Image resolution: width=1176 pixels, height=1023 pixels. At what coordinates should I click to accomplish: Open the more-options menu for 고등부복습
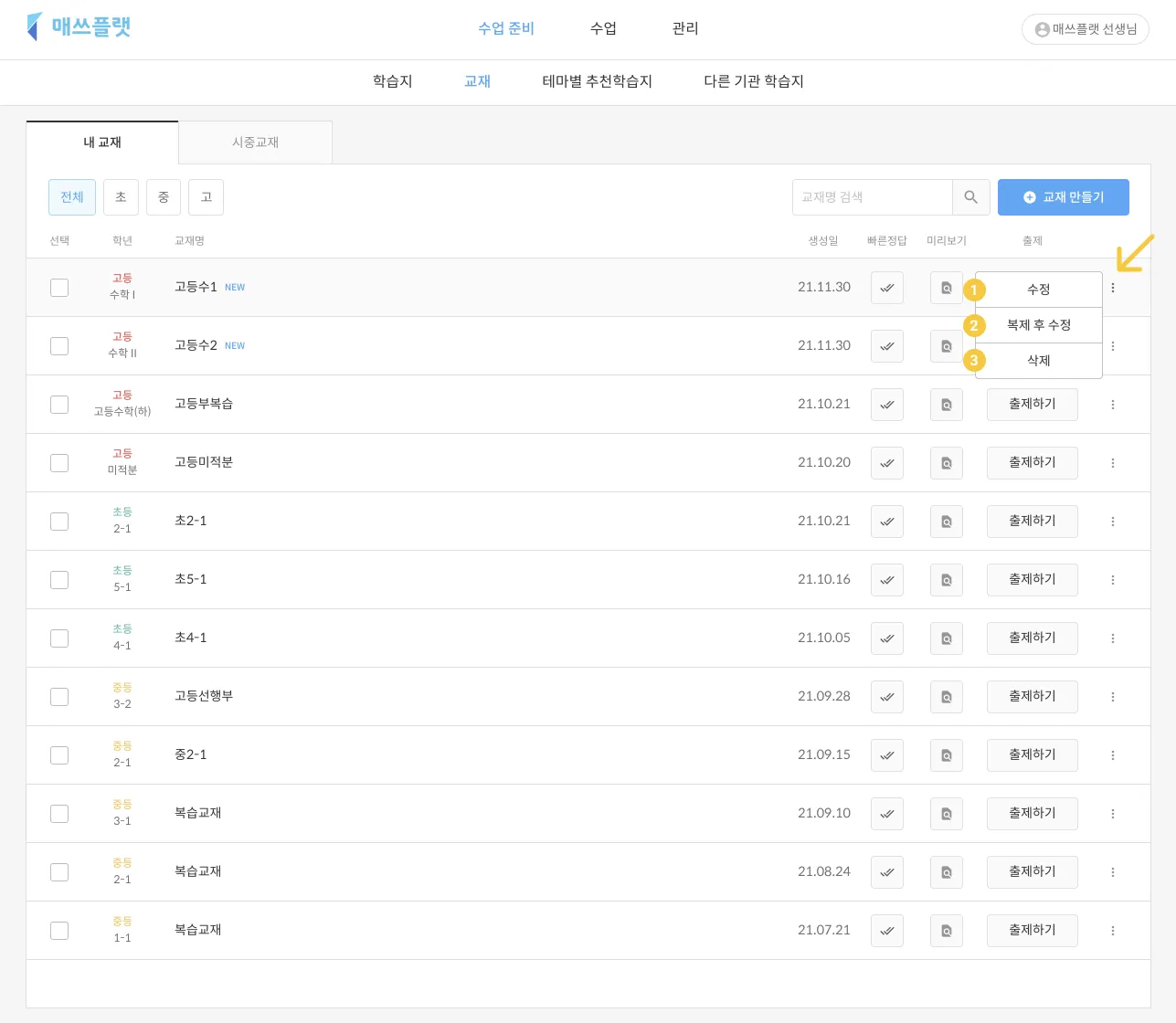[1113, 405]
